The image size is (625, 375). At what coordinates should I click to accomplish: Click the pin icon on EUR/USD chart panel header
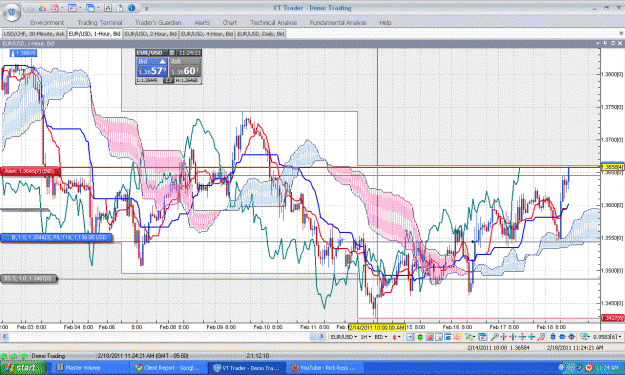coord(605,43)
